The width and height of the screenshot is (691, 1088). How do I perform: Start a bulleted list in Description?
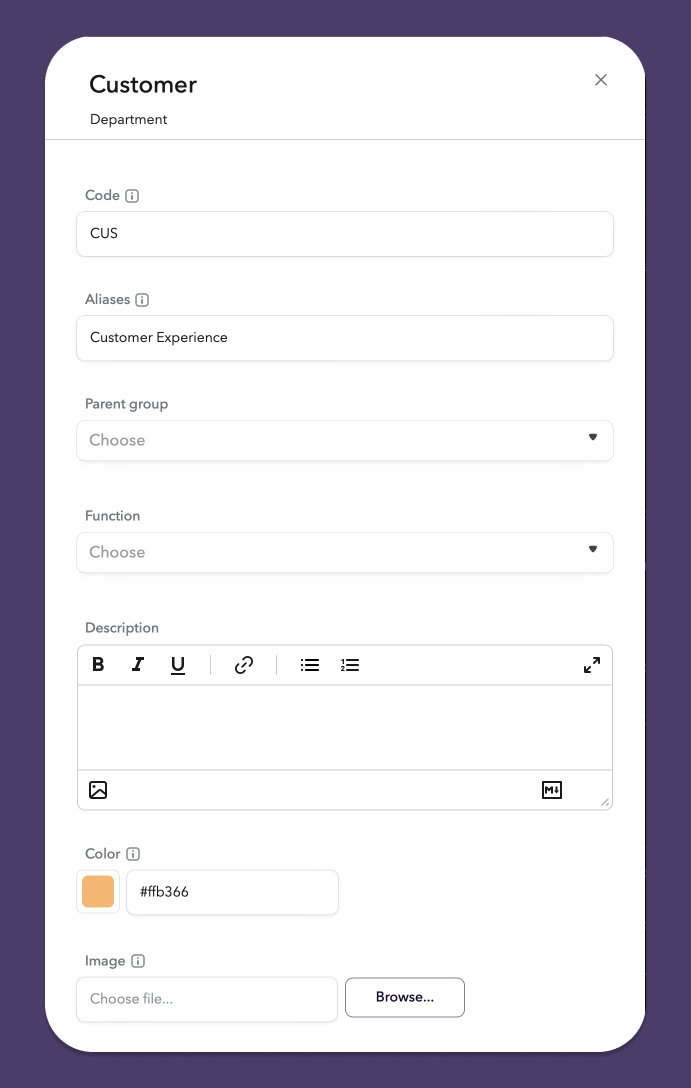[309, 665]
